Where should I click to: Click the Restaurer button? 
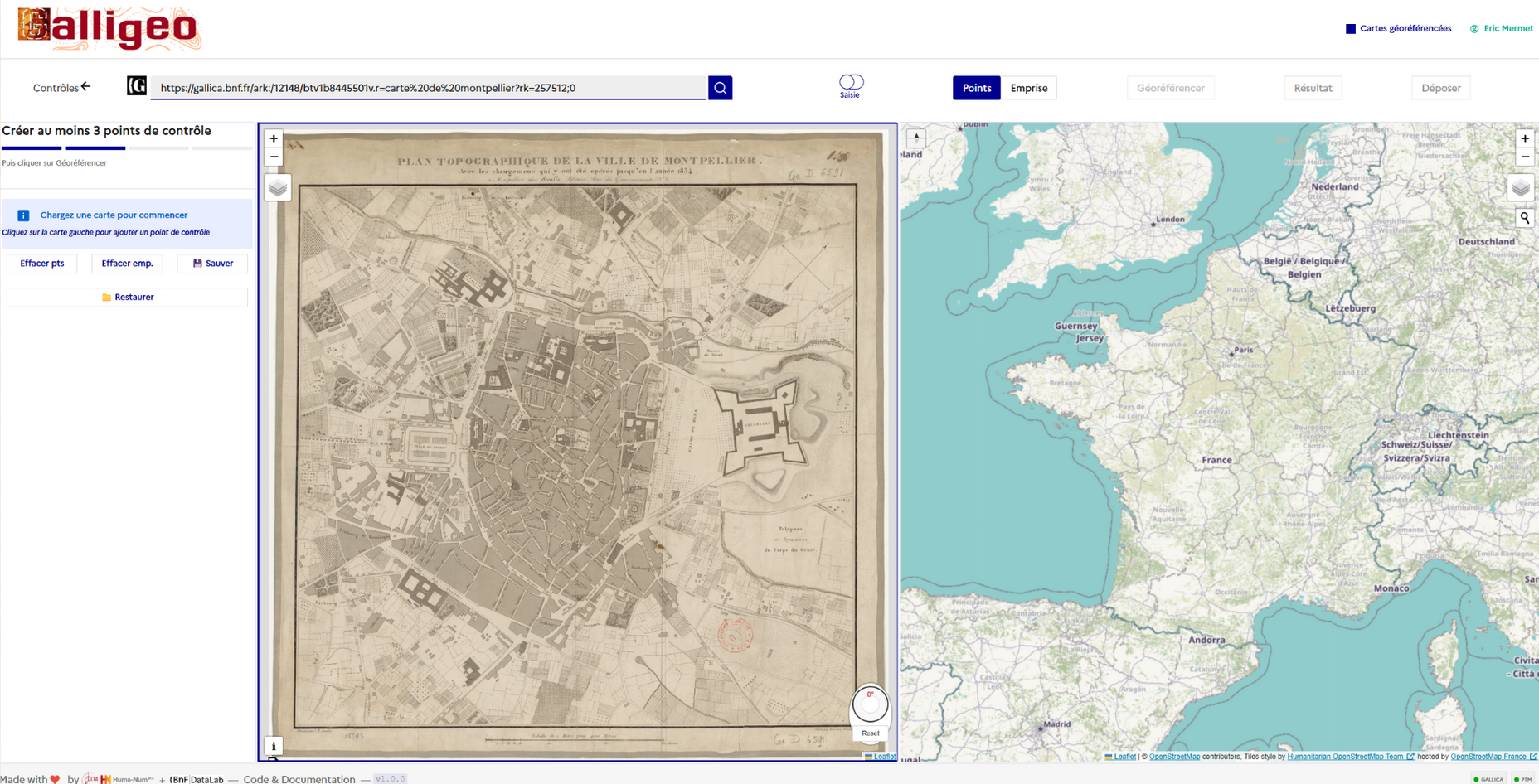128,297
